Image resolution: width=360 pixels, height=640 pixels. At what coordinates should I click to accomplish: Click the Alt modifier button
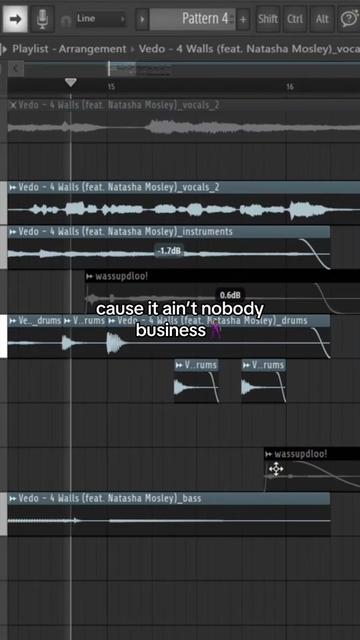(x=322, y=19)
